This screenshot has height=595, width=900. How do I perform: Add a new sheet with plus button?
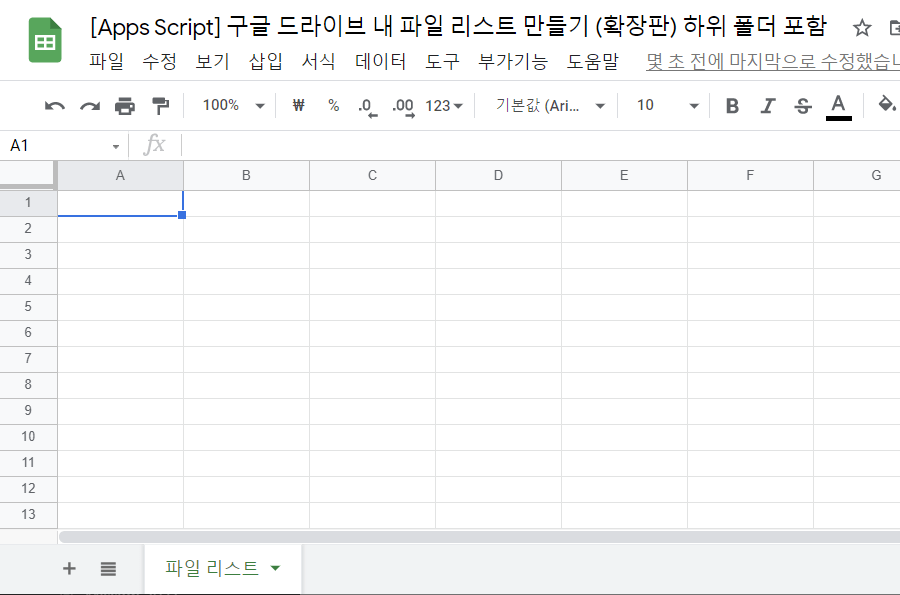click(69, 569)
